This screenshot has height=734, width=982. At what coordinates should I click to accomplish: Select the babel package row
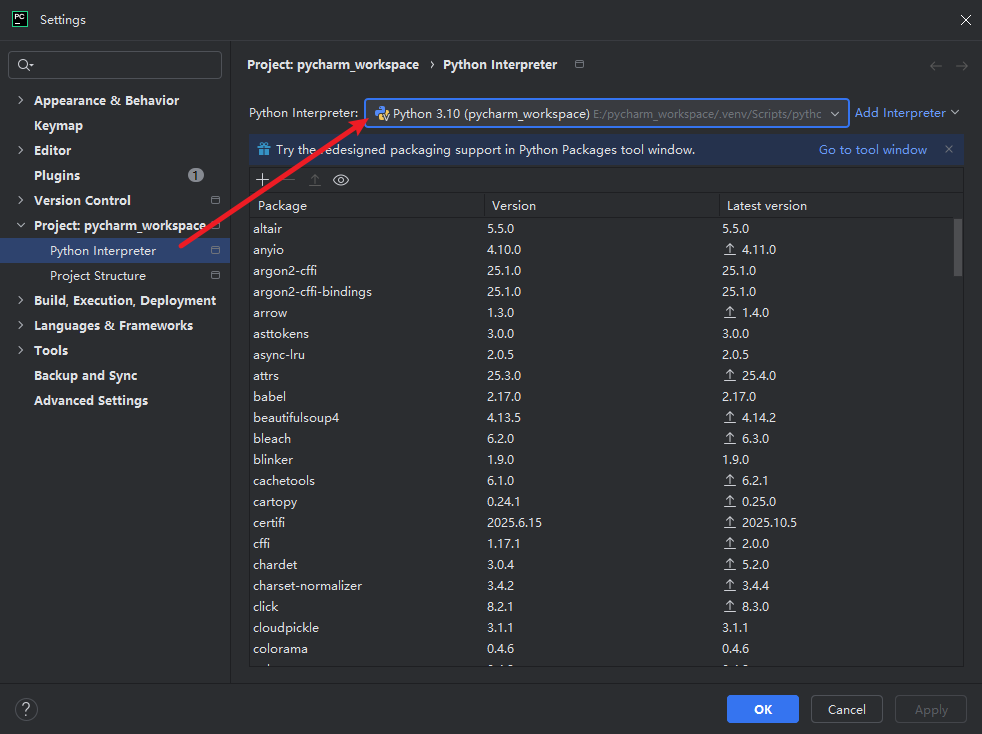click(601, 396)
